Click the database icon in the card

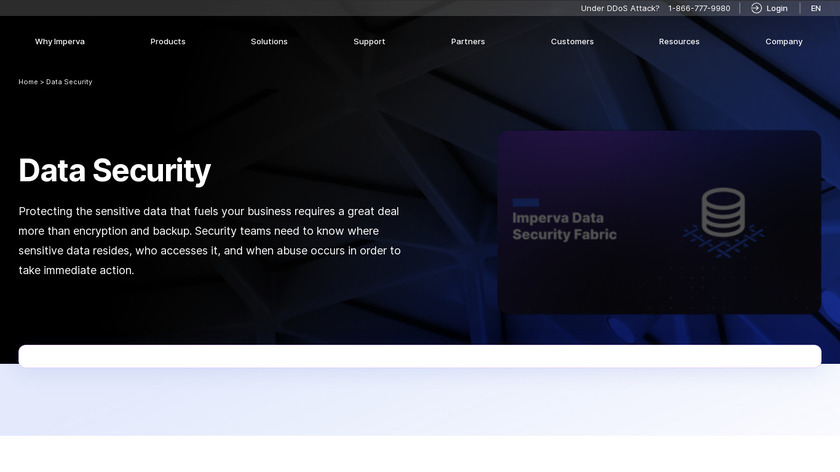[723, 212]
